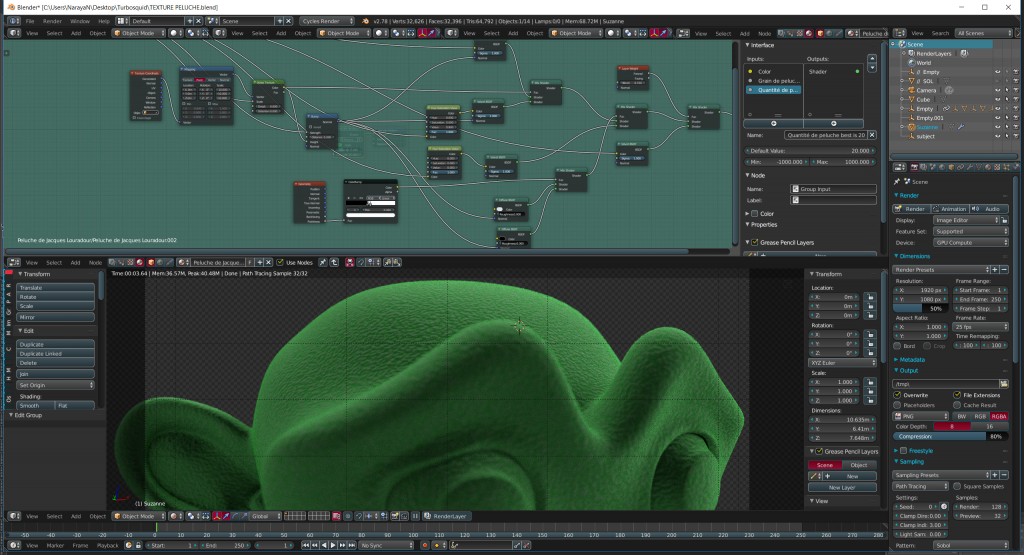Toggle the Grease Pencil Layers checkbox in node editor
Image resolution: width=1024 pixels, height=555 pixels.
tap(755, 242)
